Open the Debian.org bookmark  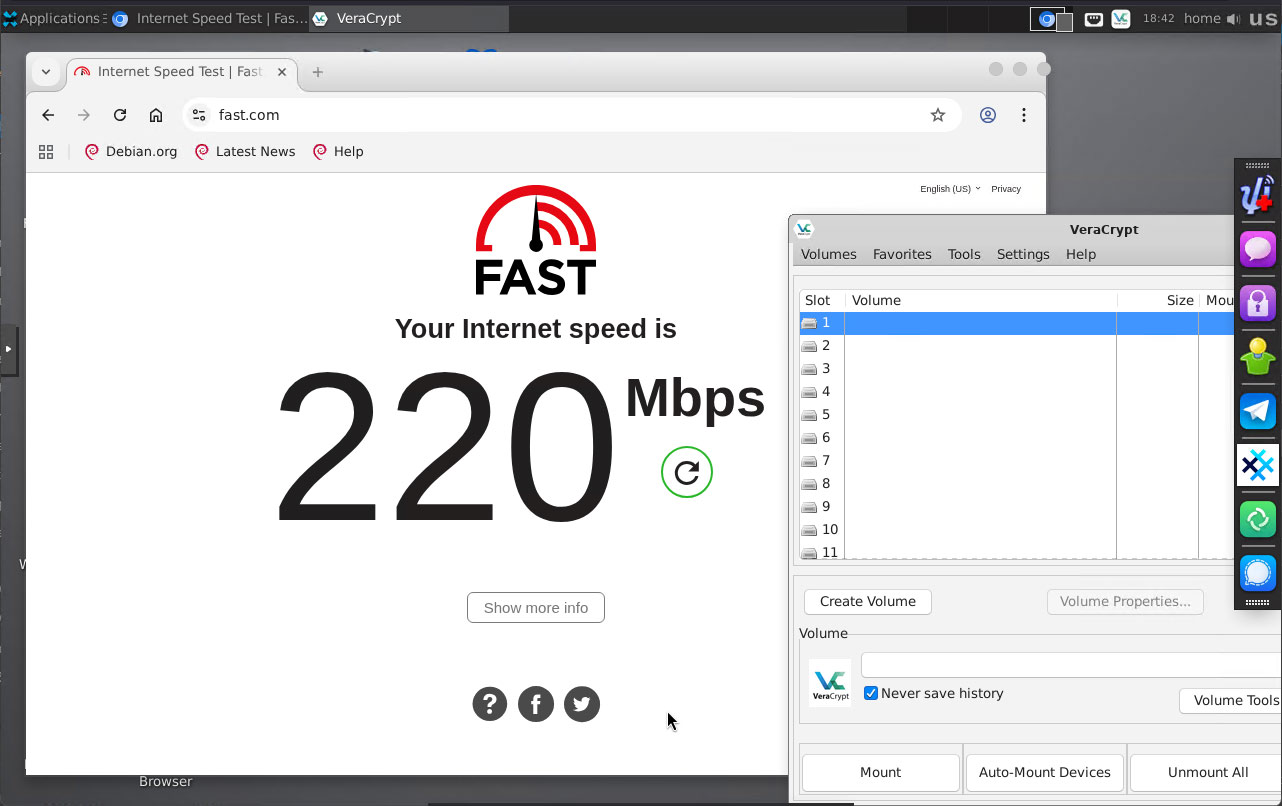pyautogui.click(x=131, y=152)
